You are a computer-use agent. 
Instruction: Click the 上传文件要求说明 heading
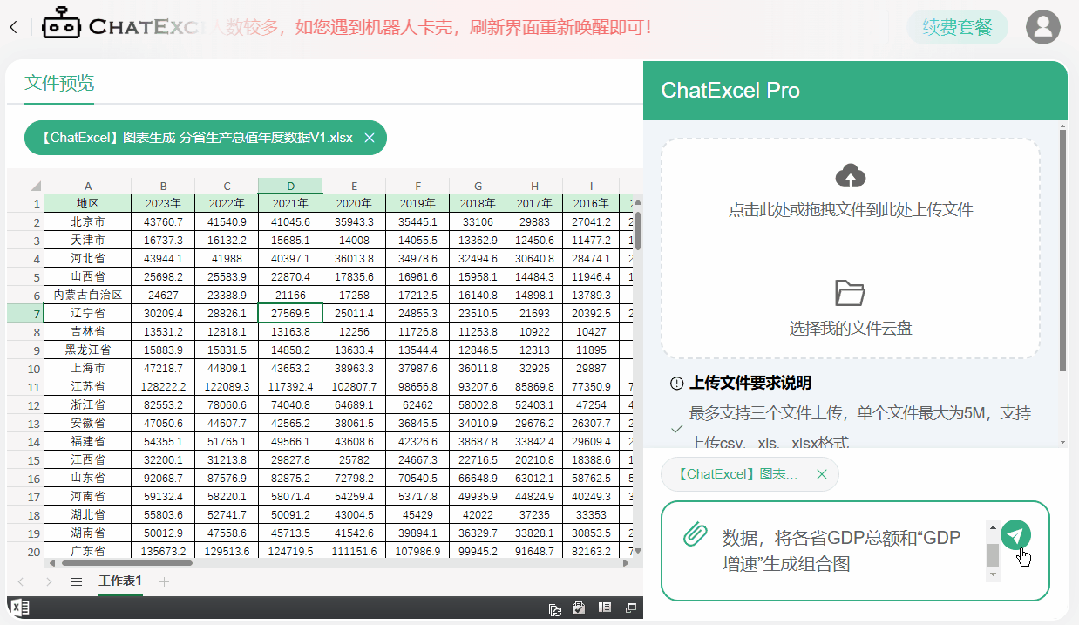tap(750, 383)
